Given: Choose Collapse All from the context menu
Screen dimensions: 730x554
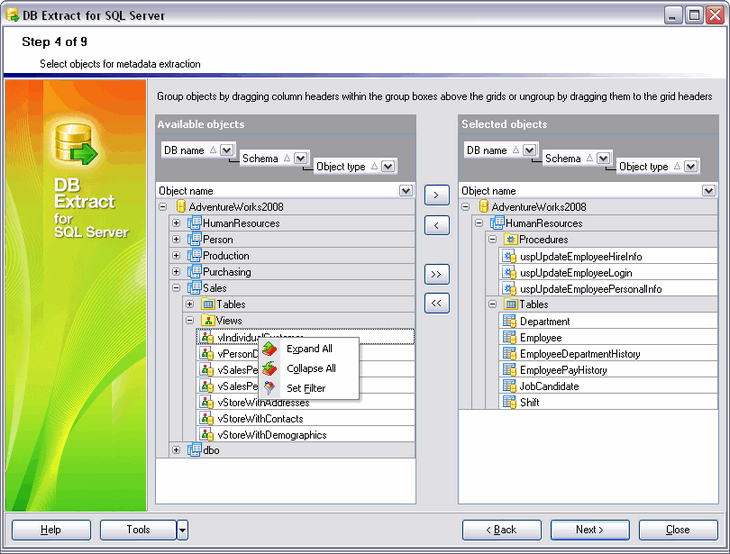Looking at the screenshot, I should (311, 368).
